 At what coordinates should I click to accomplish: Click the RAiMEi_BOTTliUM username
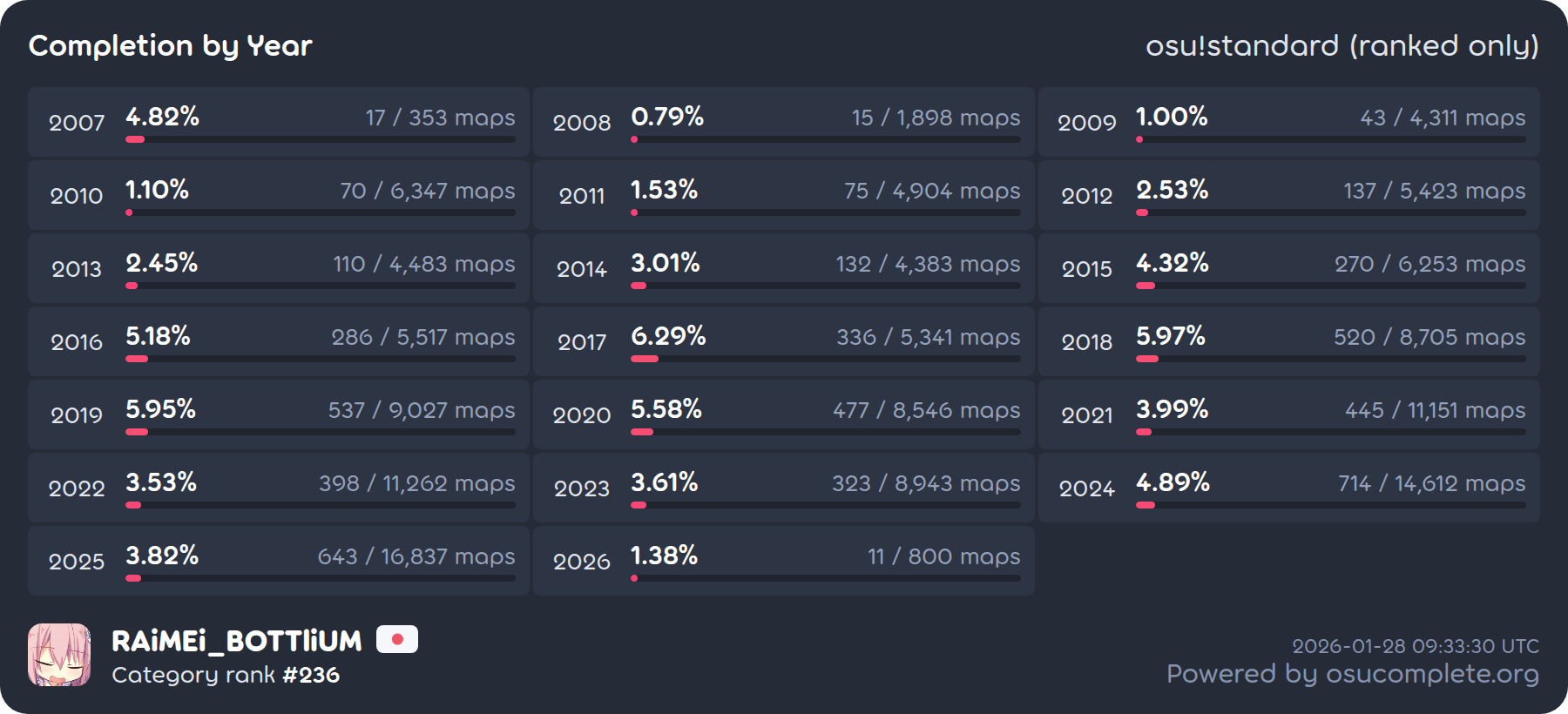[x=237, y=642]
